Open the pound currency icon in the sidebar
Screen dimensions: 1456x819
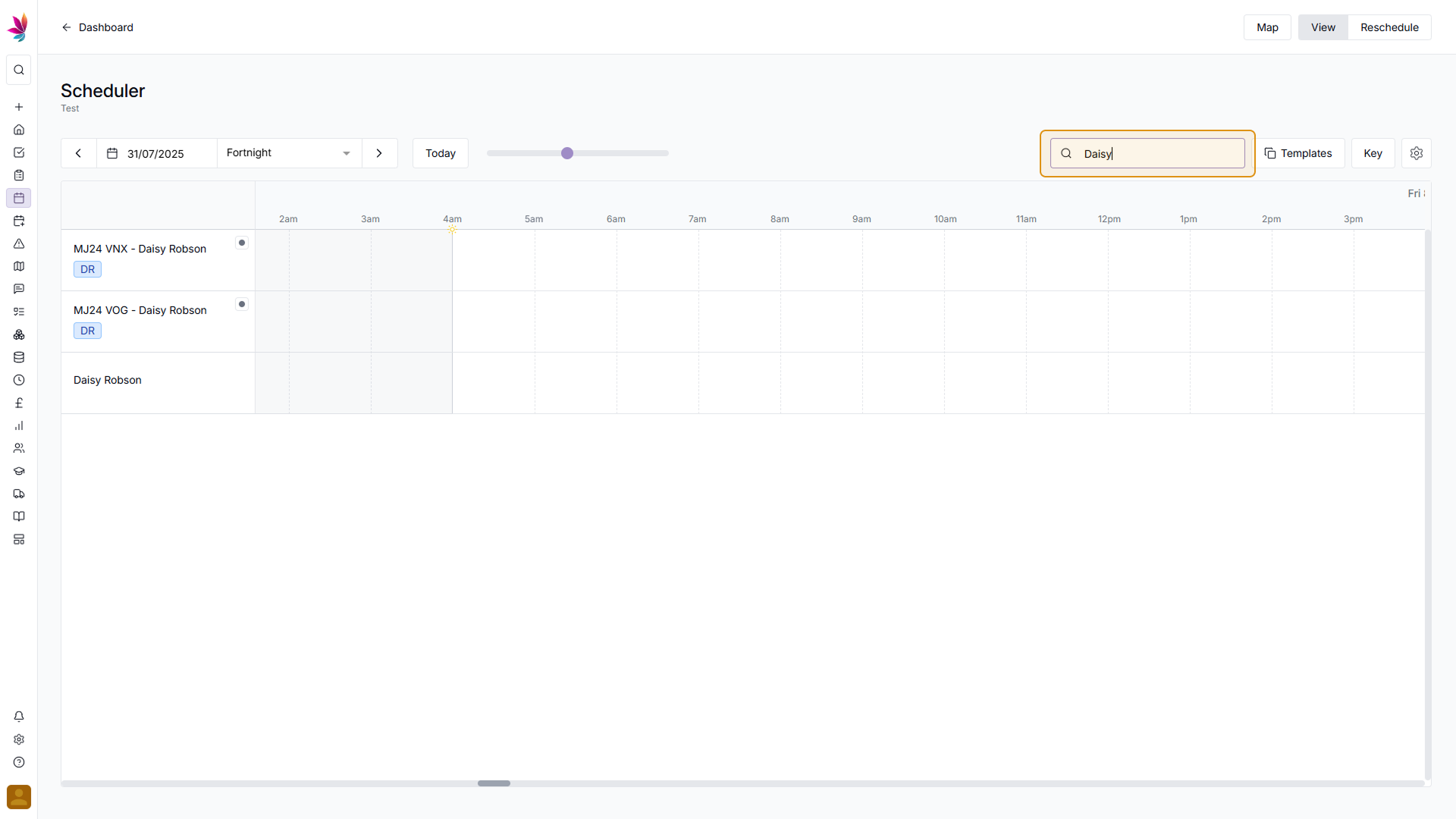[x=19, y=403]
